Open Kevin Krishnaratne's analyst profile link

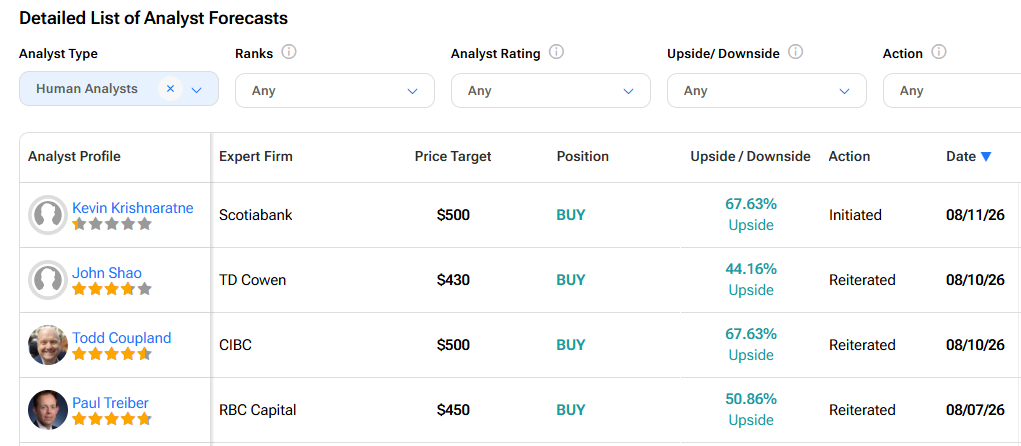[x=133, y=208]
